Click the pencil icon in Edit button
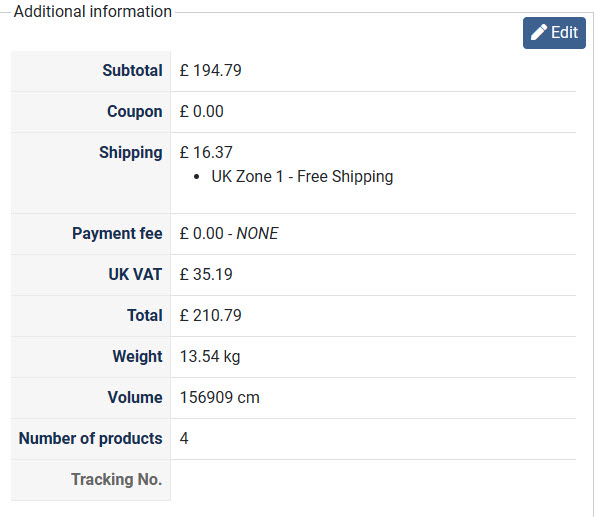This screenshot has height=517, width=596. [x=539, y=32]
